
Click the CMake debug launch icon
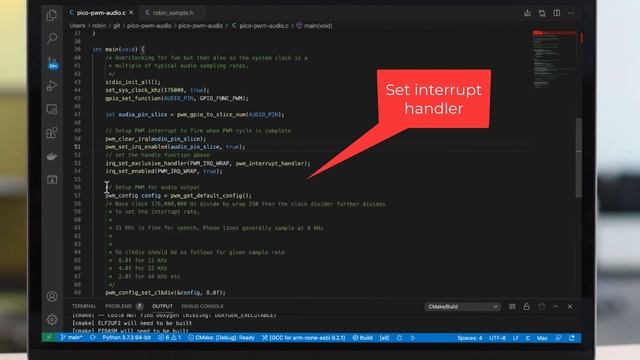(400, 338)
